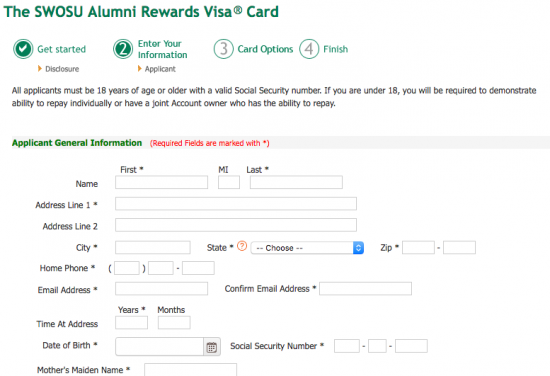Click the first Zip code box

point(418,248)
